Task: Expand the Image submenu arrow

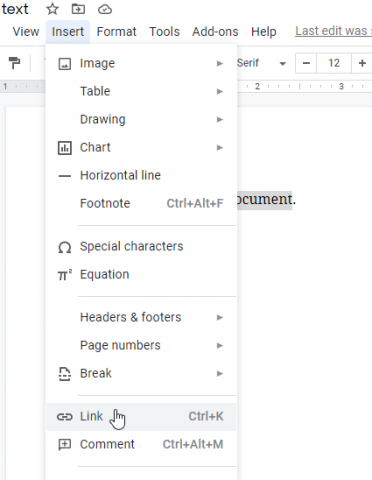Action: (x=220, y=63)
